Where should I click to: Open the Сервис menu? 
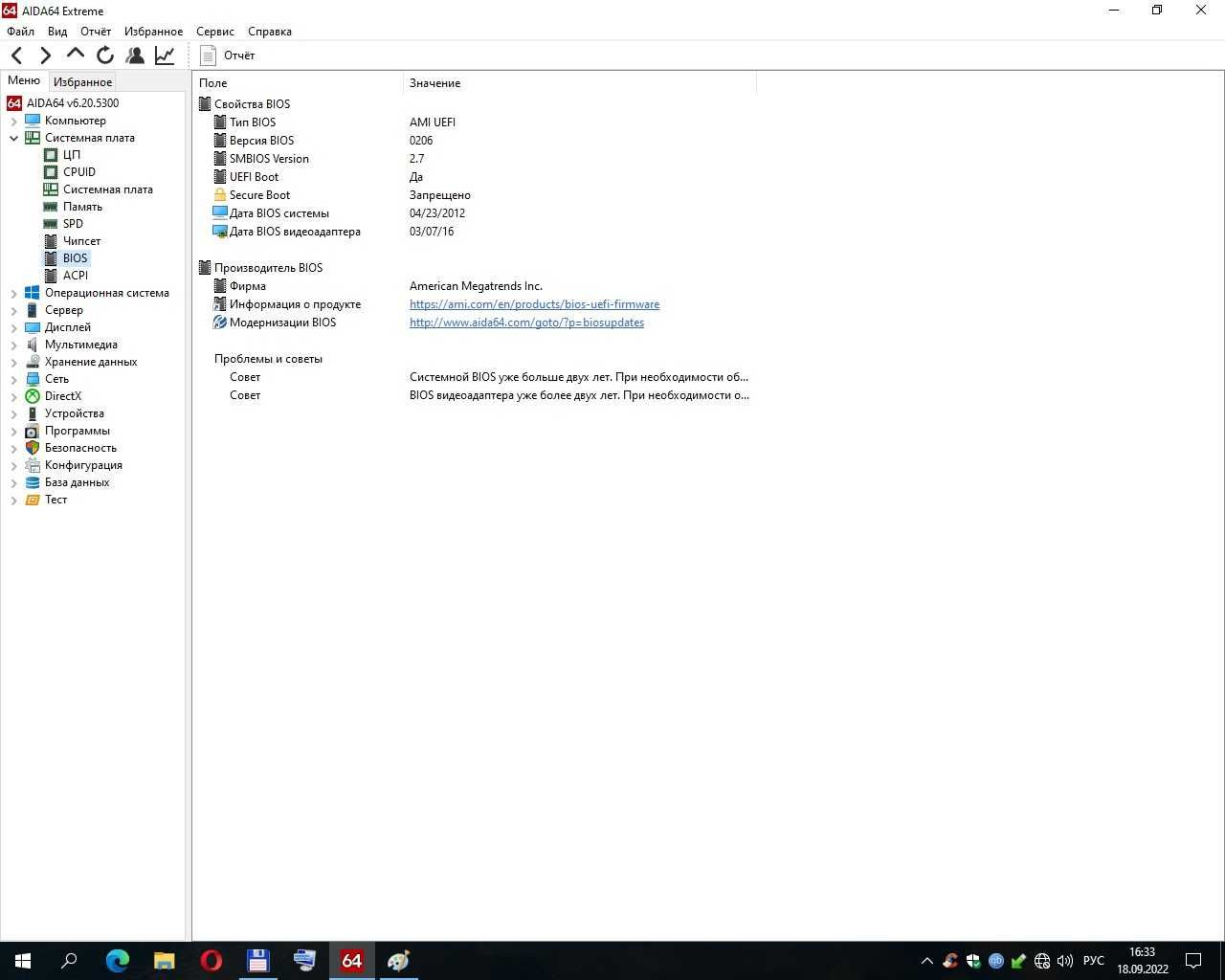tap(215, 32)
